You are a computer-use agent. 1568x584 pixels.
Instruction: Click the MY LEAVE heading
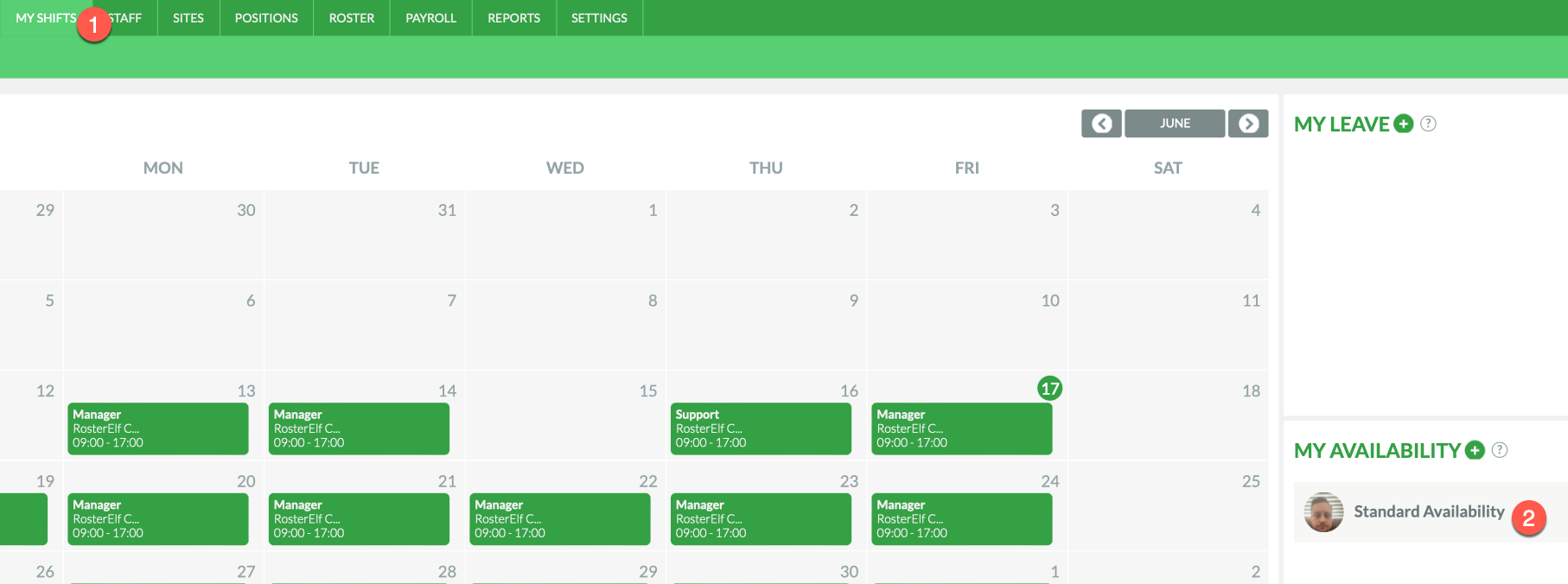pos(1342,124)
